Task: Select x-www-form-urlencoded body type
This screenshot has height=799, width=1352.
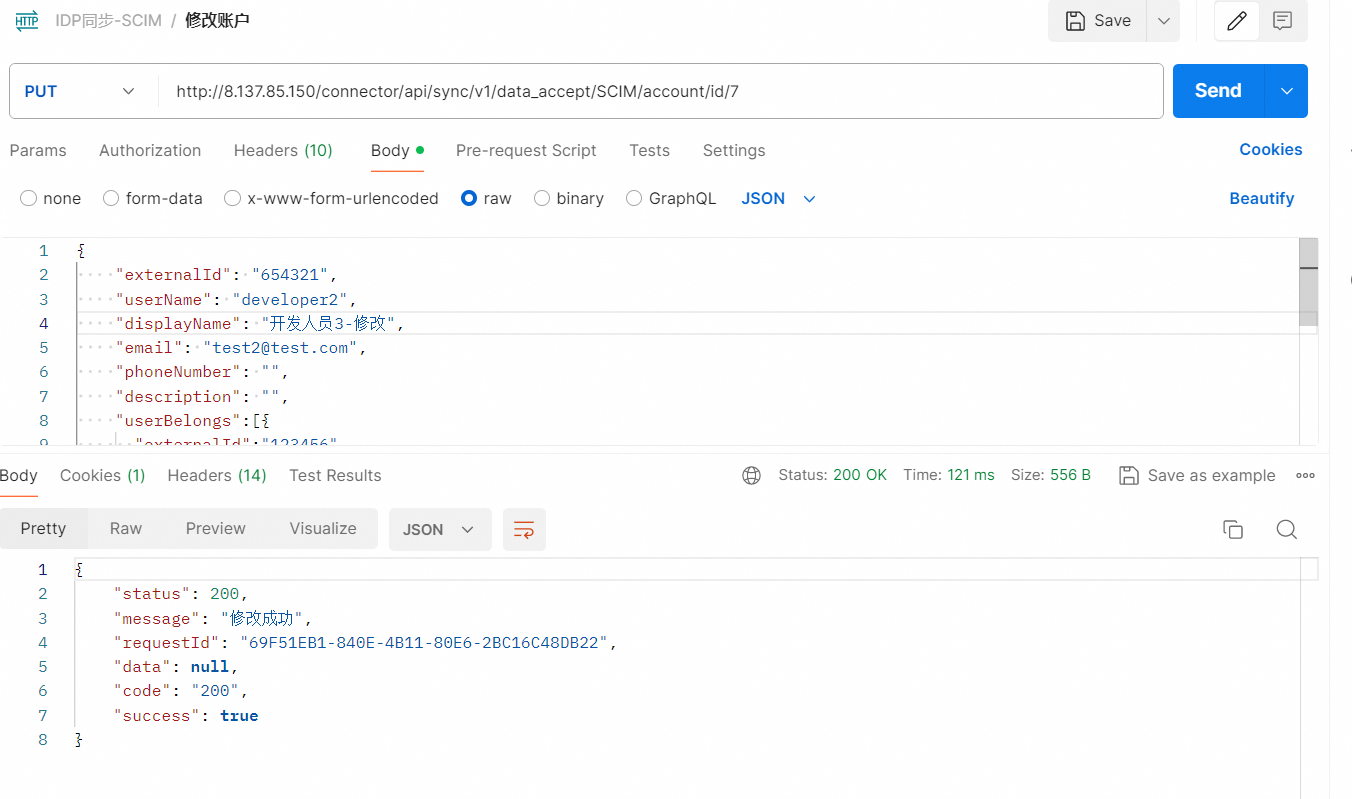Action: [x=232, y=198]
